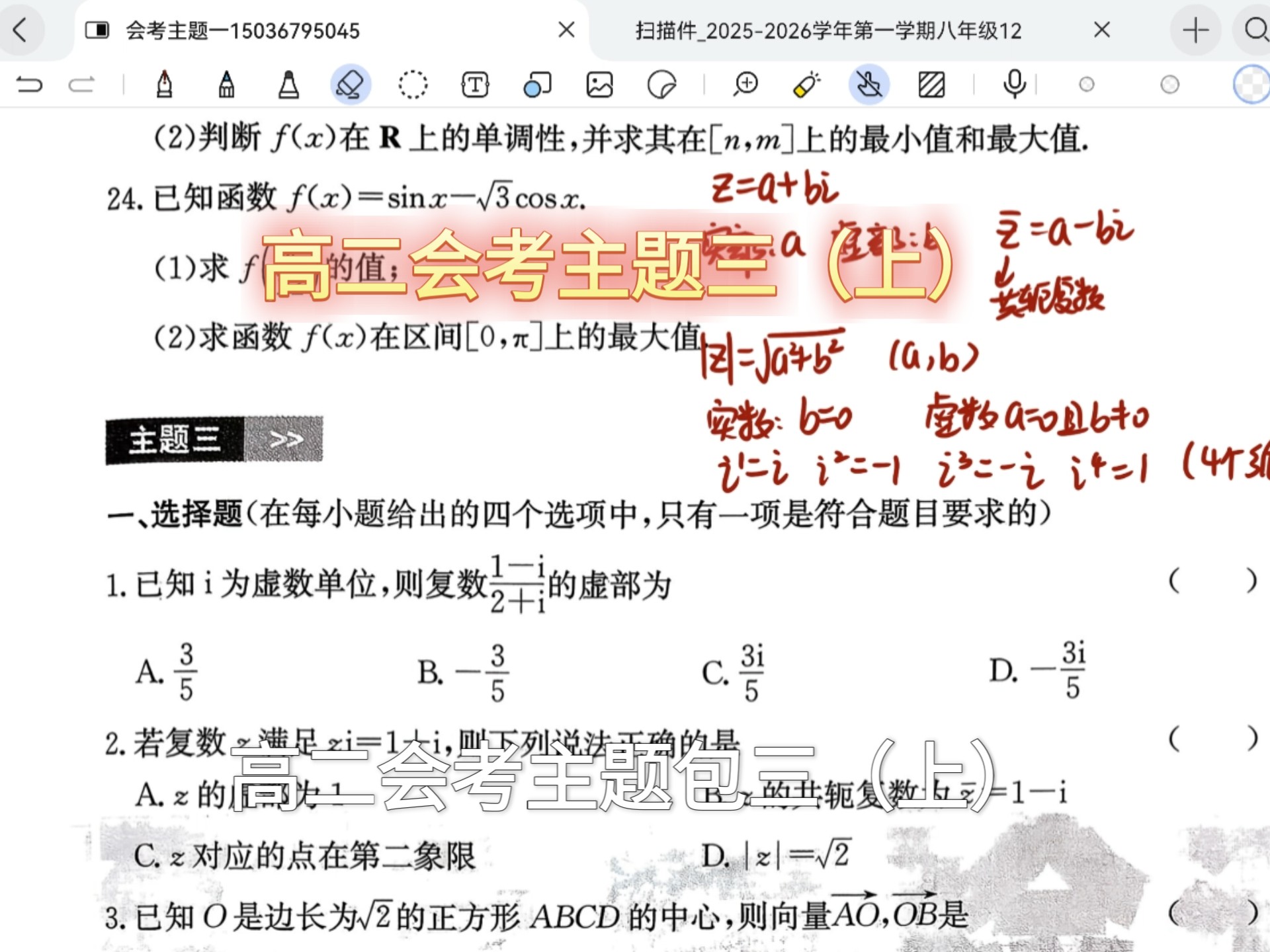Insert an image with picture tool
1270x952 pixels.
point(599,85)
